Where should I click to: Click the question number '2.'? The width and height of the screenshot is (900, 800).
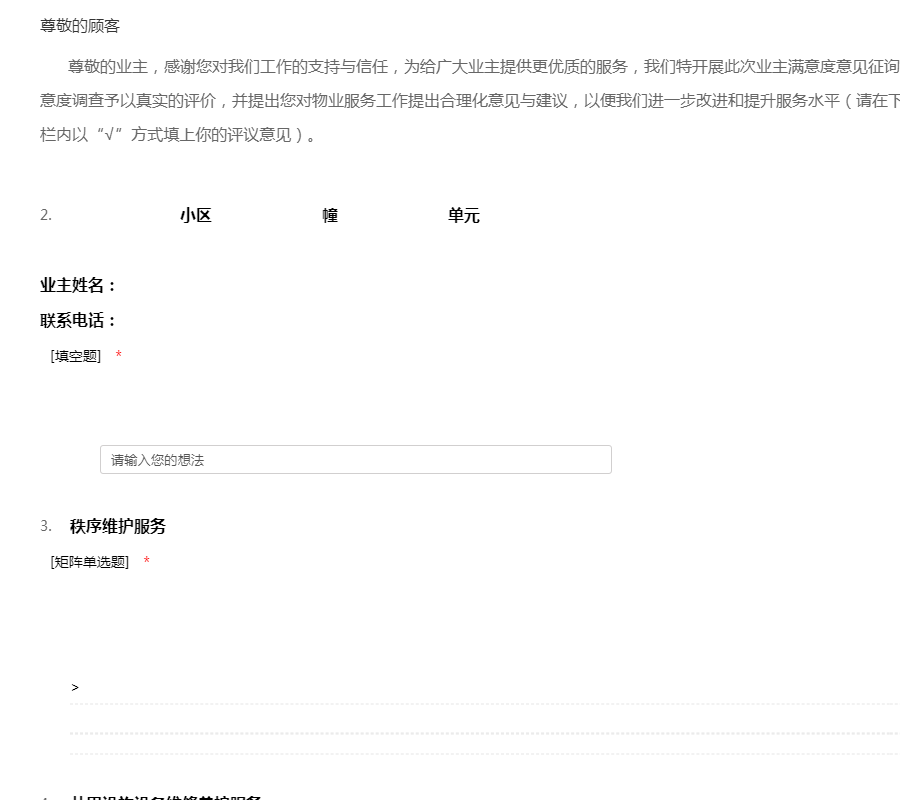[46, 215]
